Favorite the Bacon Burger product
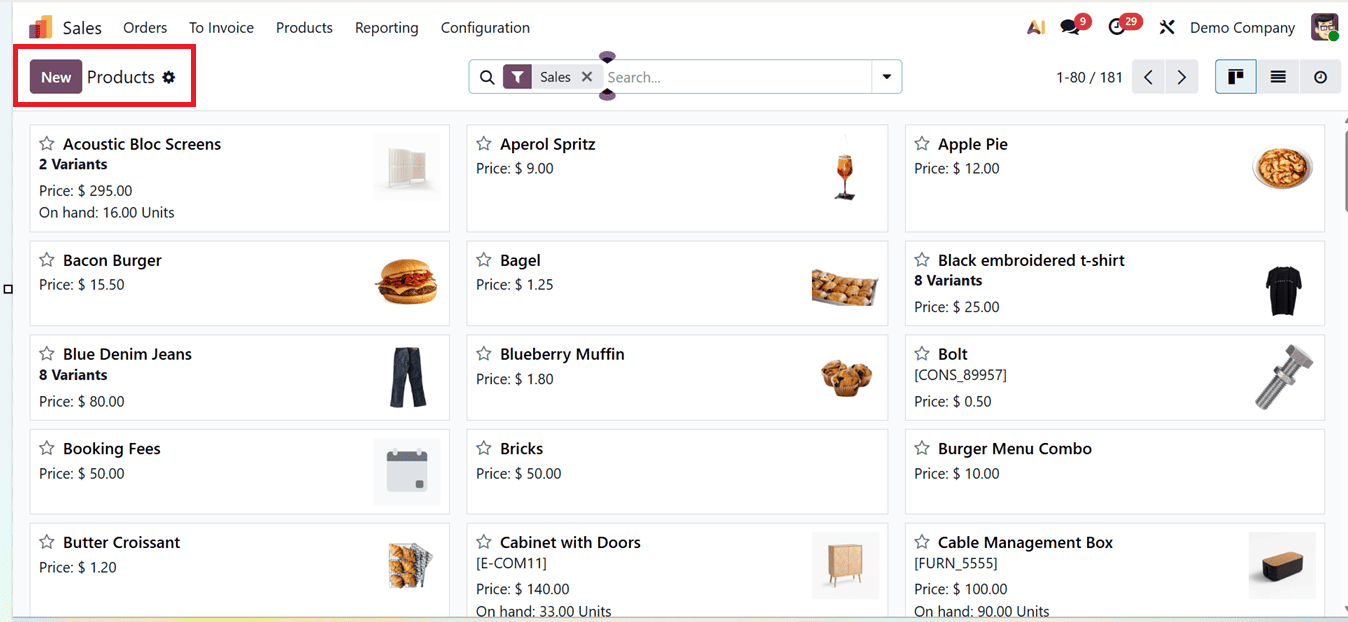This screenshot has height=622, width=1348. pos(46,259)
